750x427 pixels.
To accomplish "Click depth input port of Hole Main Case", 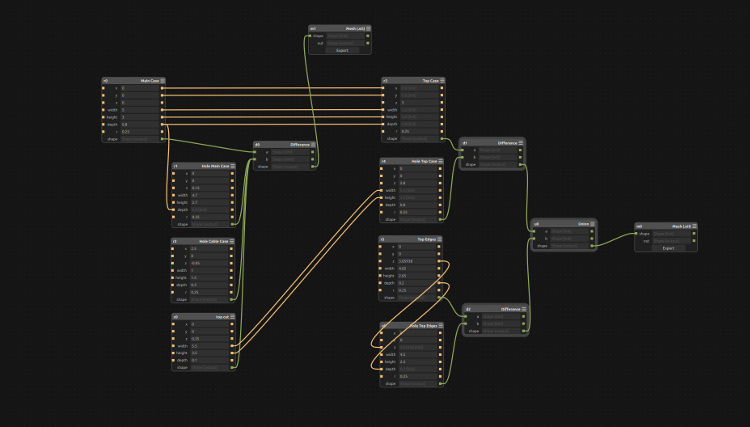I will coord(174,209).
